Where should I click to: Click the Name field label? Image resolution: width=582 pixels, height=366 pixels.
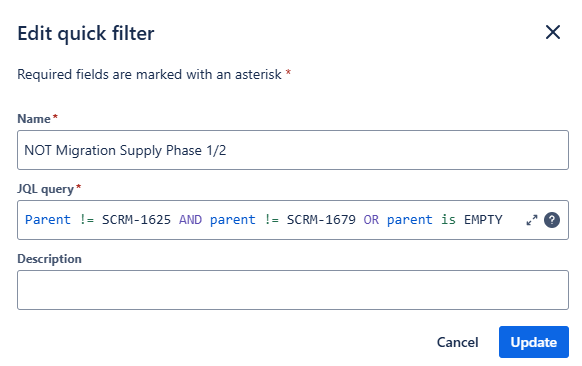click(34, 119)
